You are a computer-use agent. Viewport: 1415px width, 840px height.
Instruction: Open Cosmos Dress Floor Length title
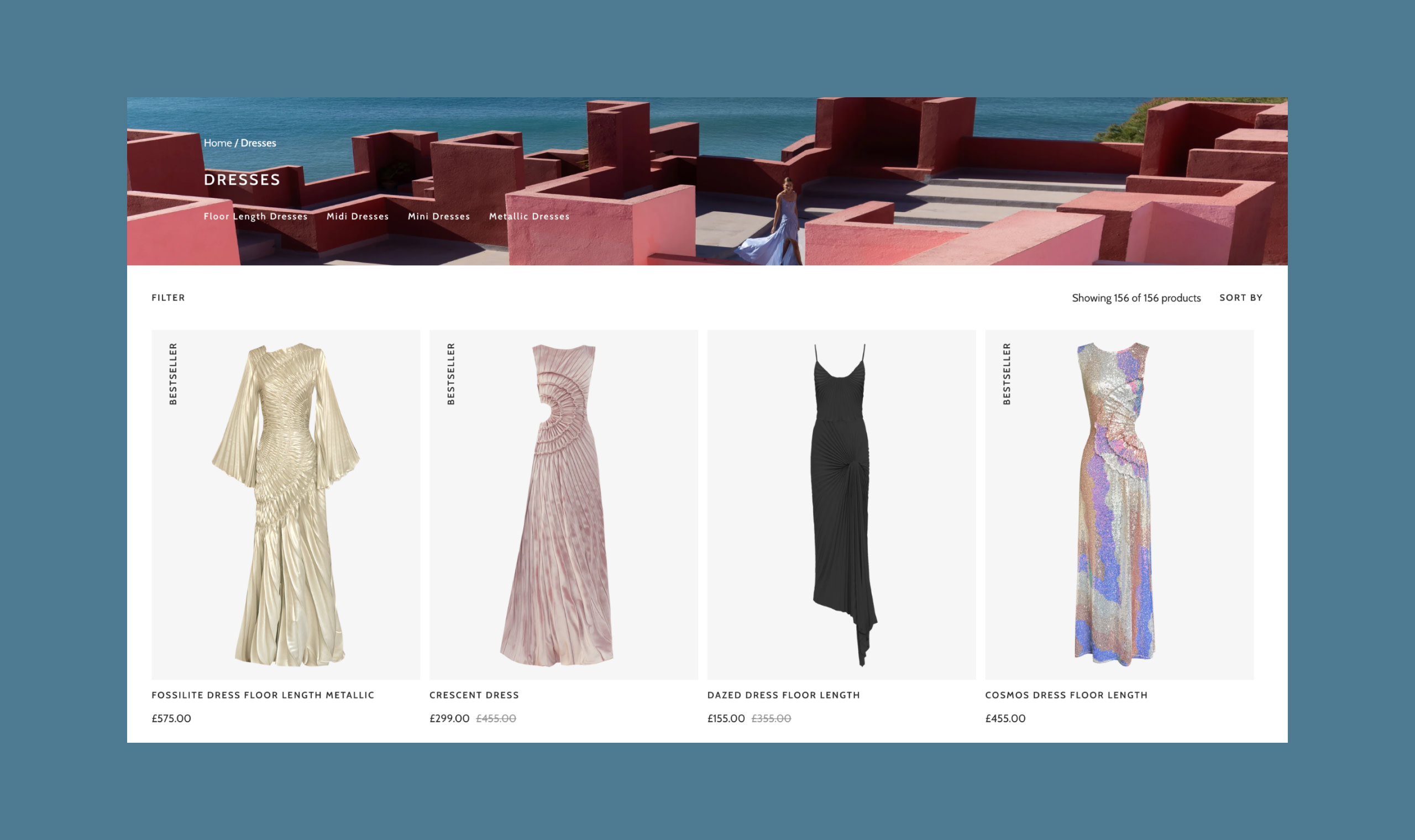point(1066,695)
